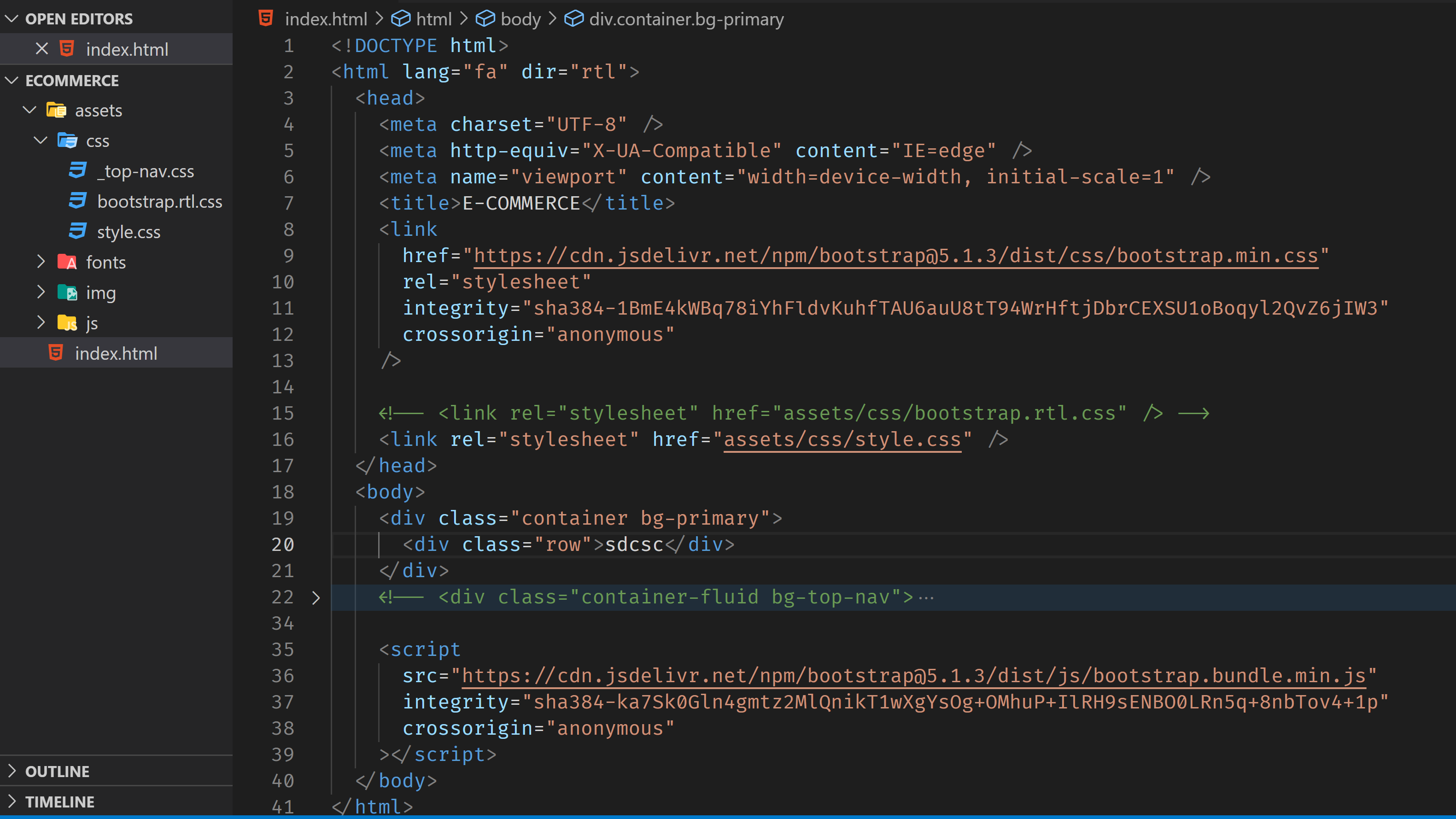The image size is (1456, 819).
Task: Collapse the Open Editors section
Action: click(12, 18)
